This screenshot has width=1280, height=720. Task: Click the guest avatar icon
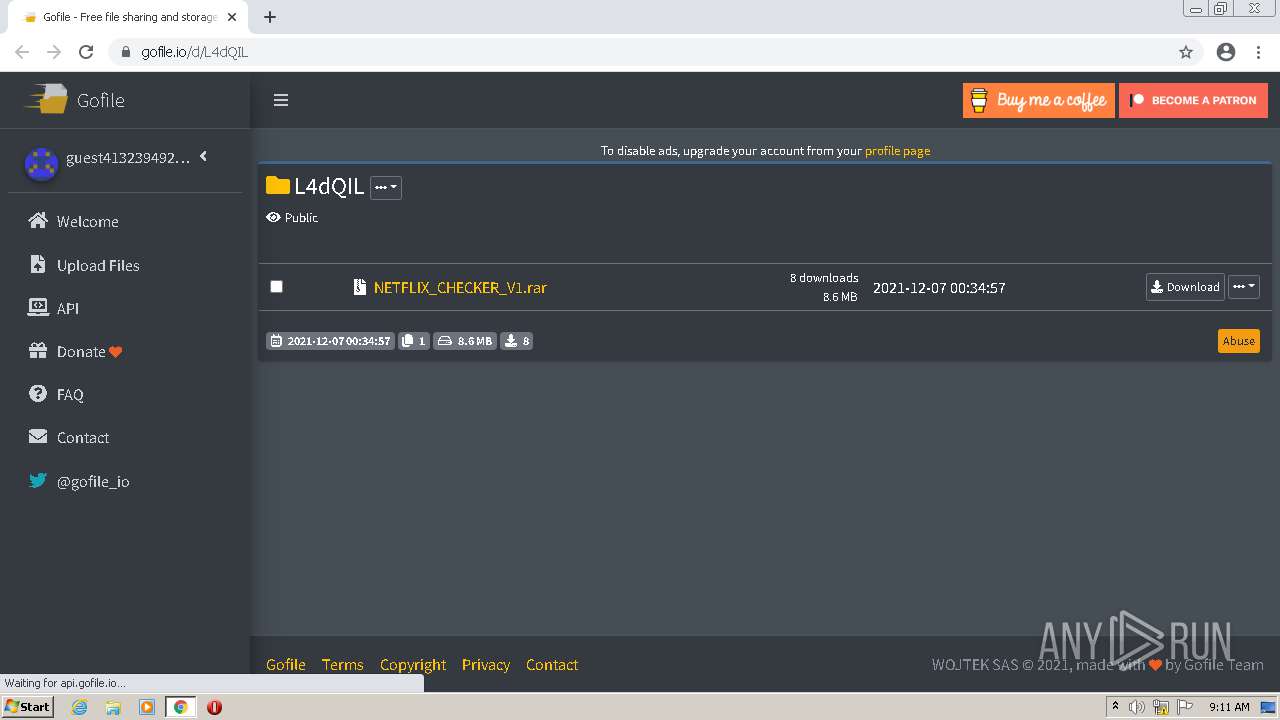pos(41,164)
